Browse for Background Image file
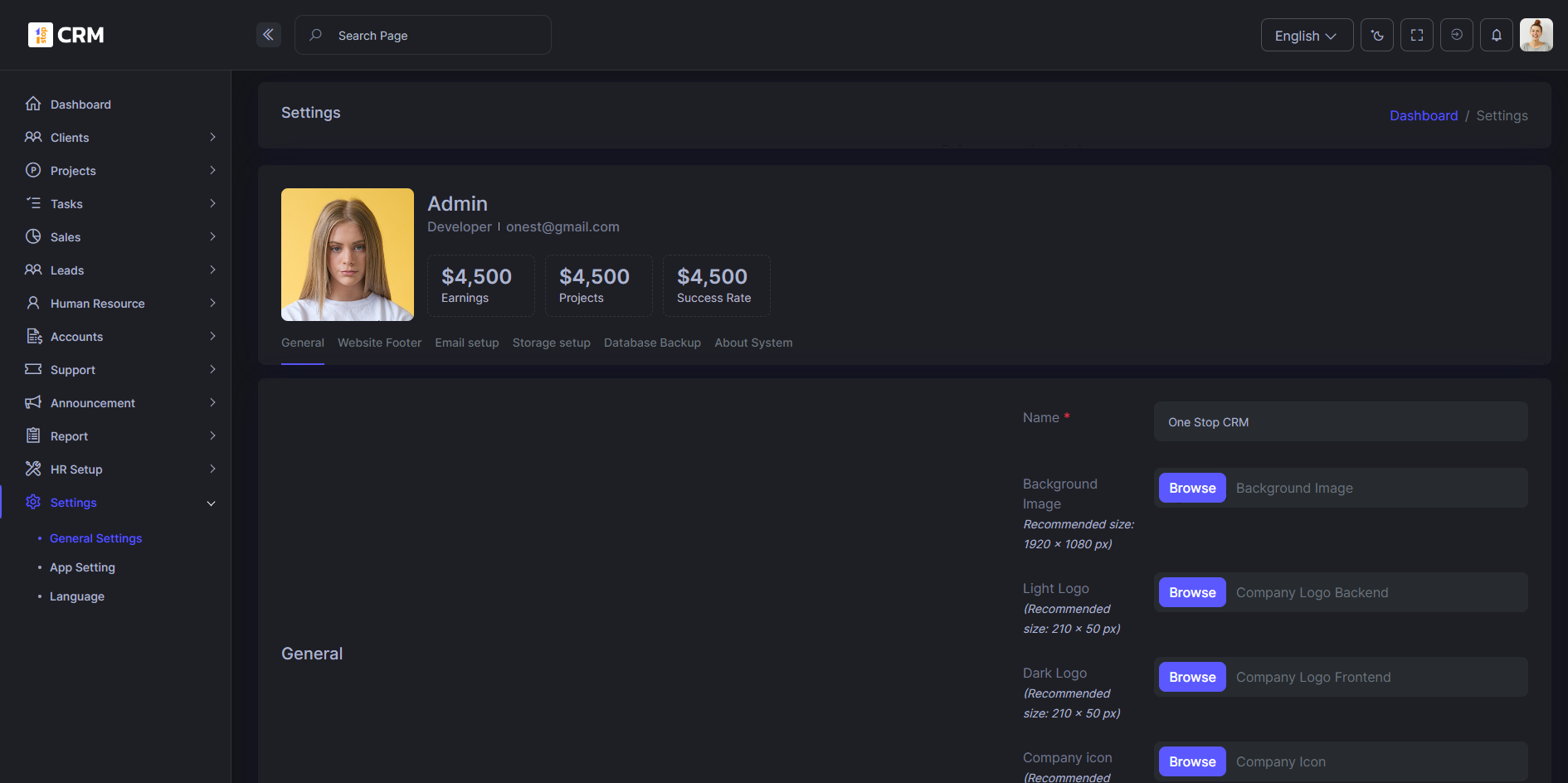1568x783 pixels. point(1192,488)
